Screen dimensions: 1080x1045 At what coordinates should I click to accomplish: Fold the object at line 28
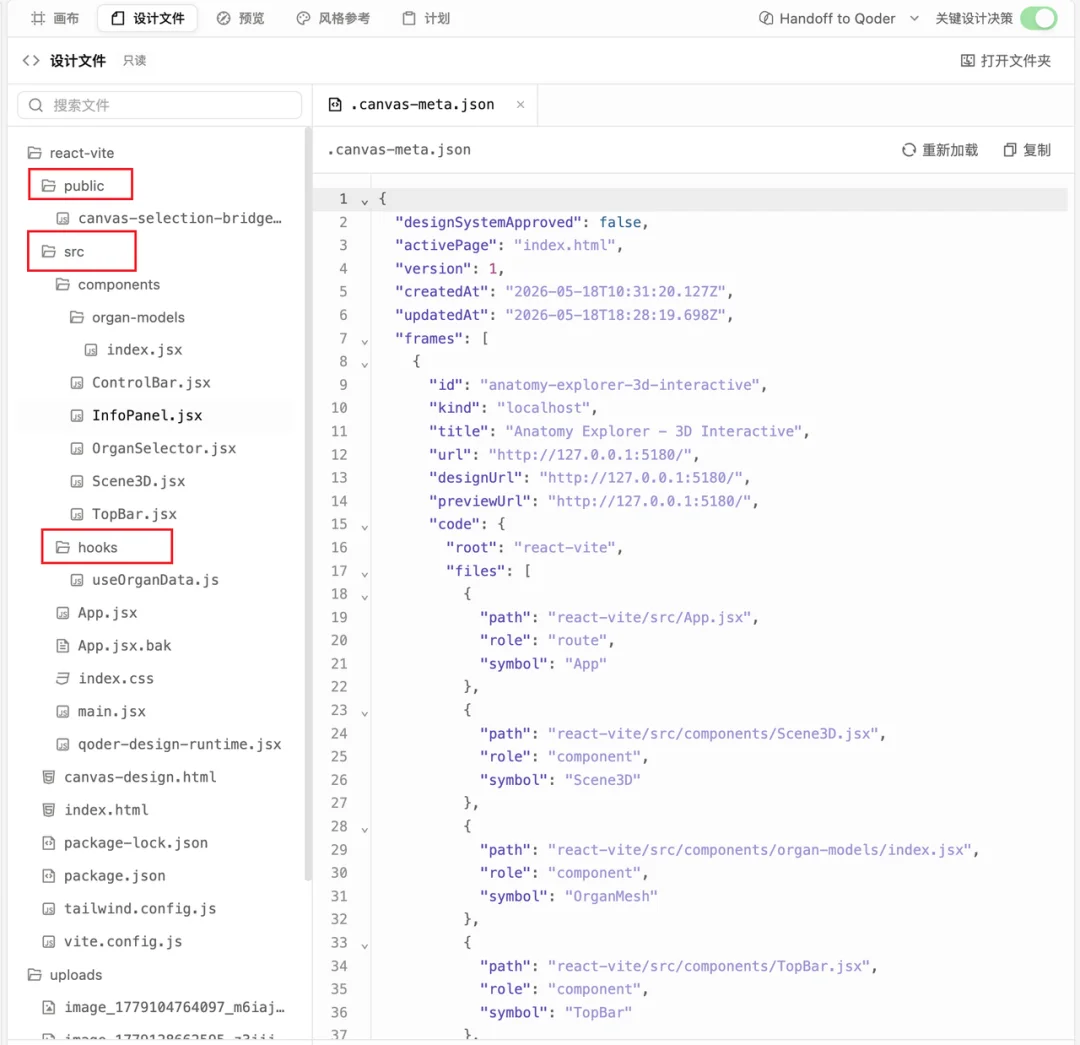tap(364, 829)
